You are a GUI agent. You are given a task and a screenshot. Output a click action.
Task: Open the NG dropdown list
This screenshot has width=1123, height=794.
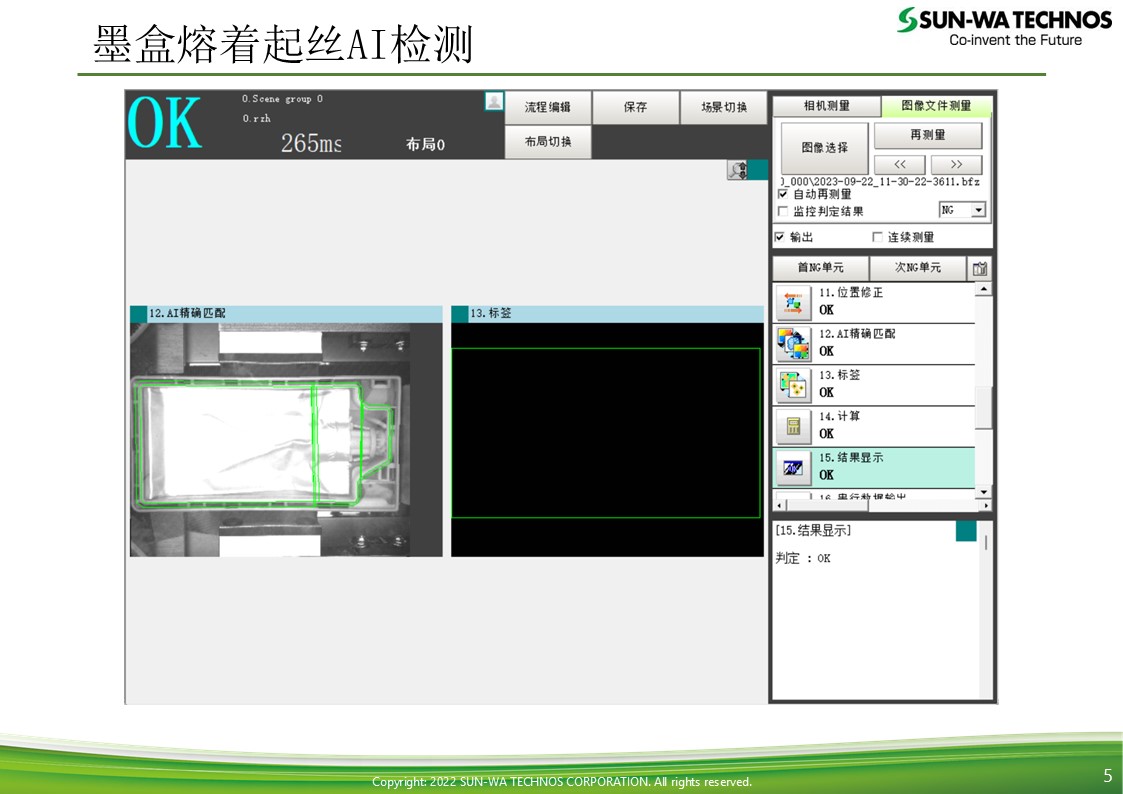pos(978,210)
